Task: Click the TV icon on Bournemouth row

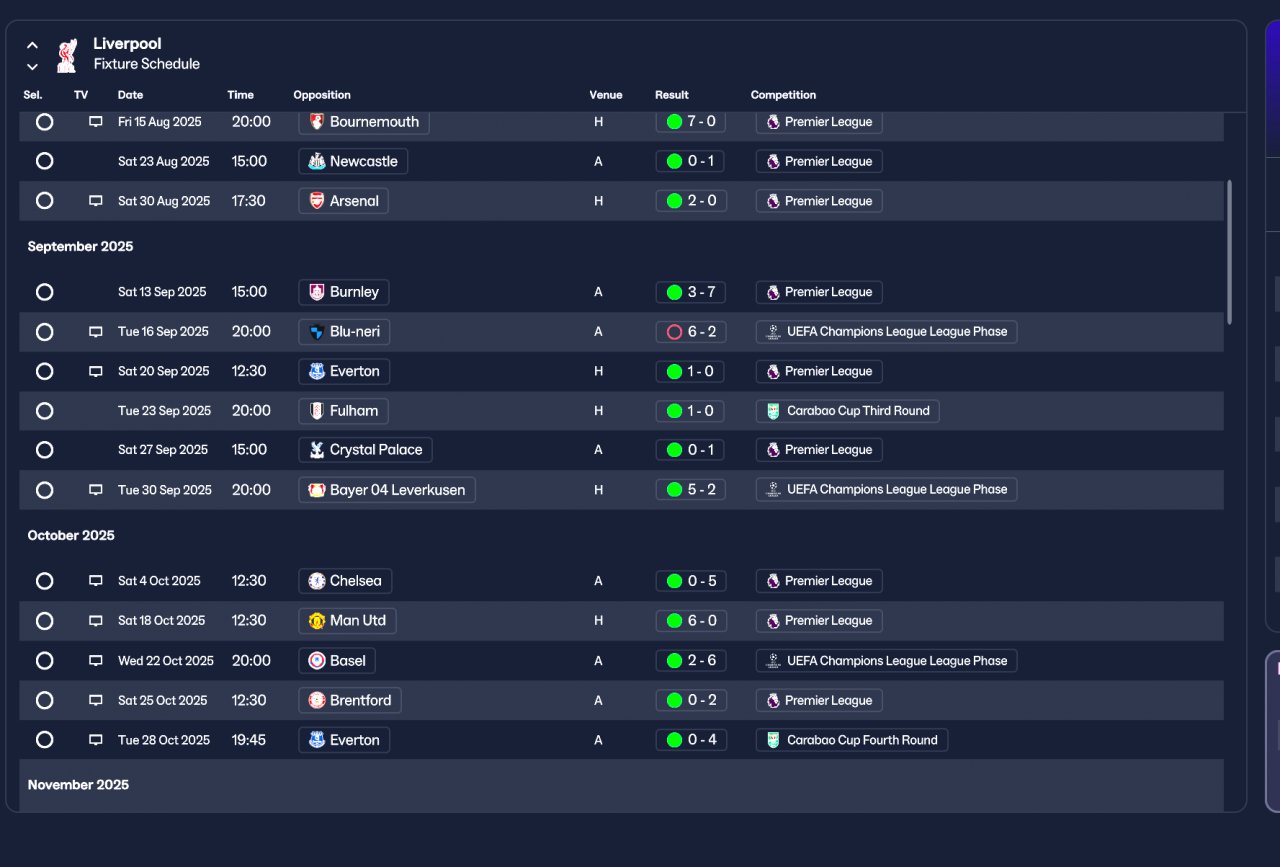Action: [96, 122]
